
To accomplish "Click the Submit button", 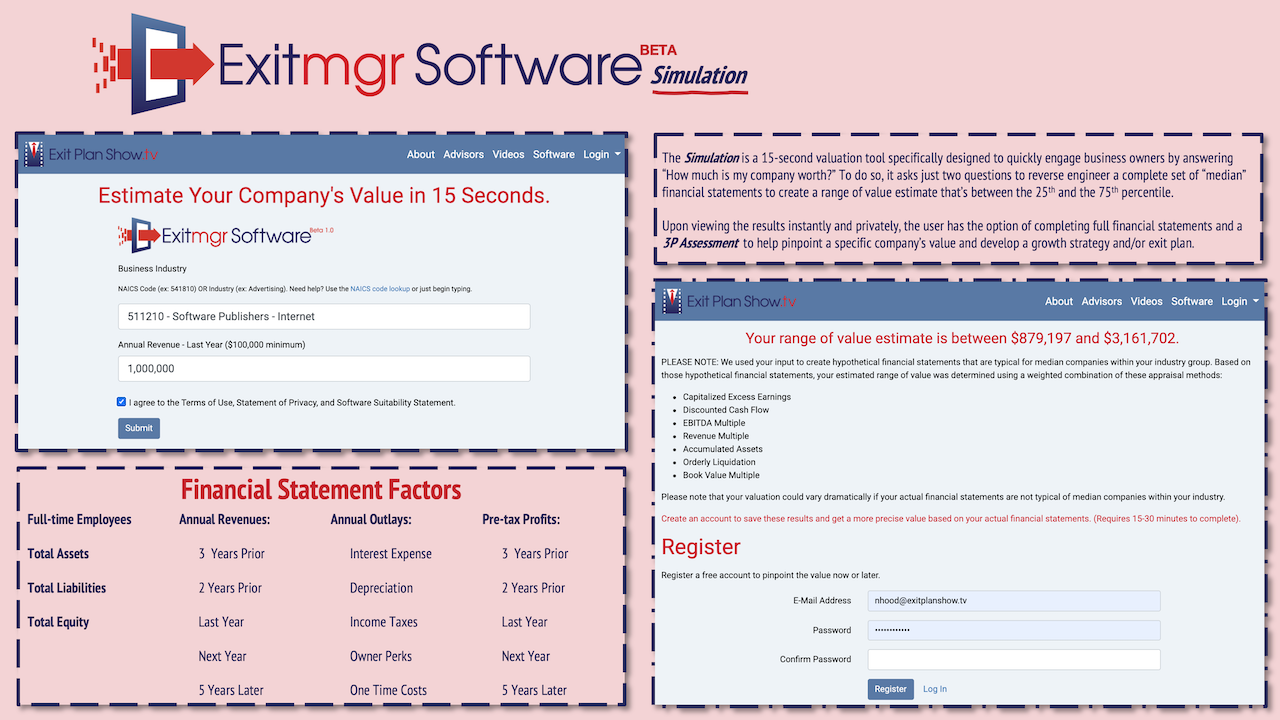I will pos(139,428).
